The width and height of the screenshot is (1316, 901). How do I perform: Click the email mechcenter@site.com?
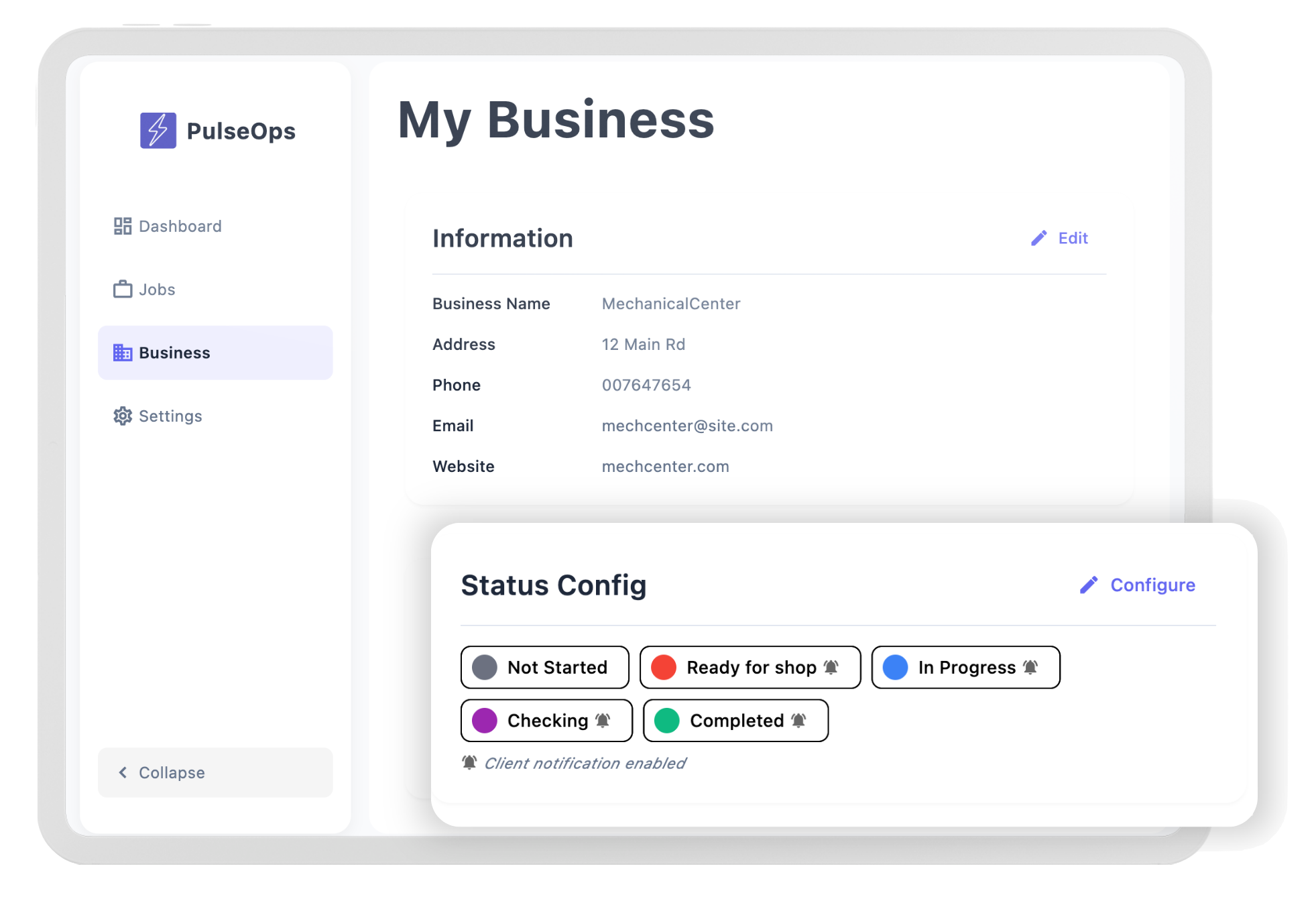(687, 426)
